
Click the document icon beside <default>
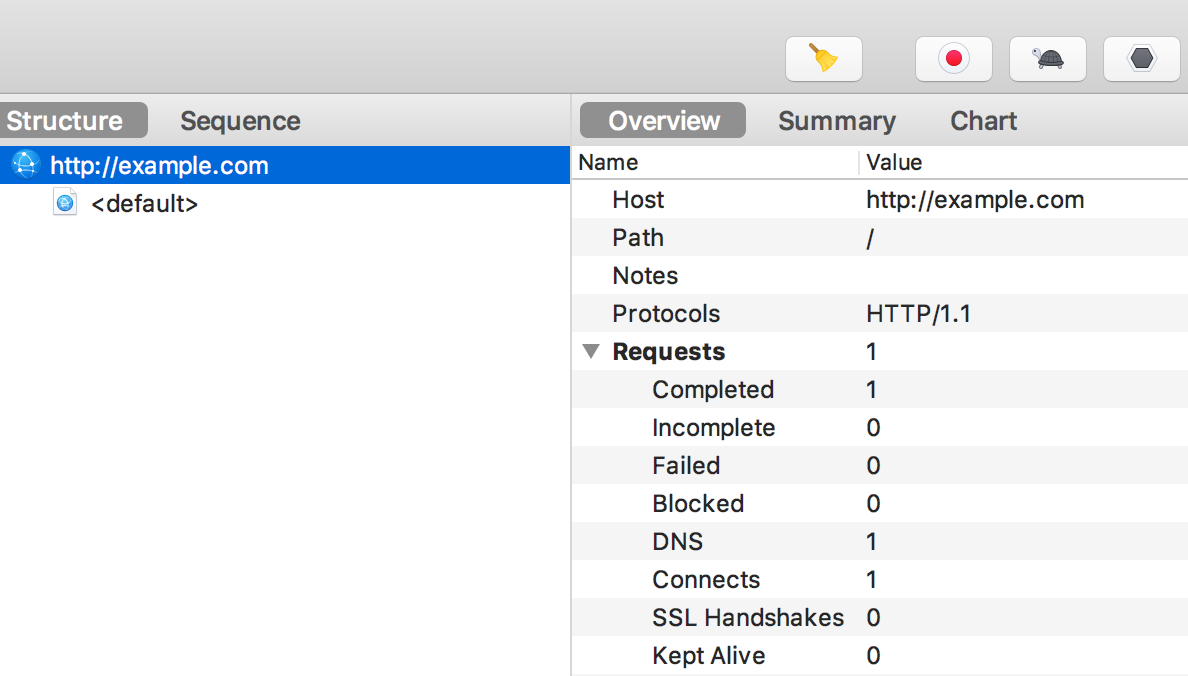click(x=65, y=204)
